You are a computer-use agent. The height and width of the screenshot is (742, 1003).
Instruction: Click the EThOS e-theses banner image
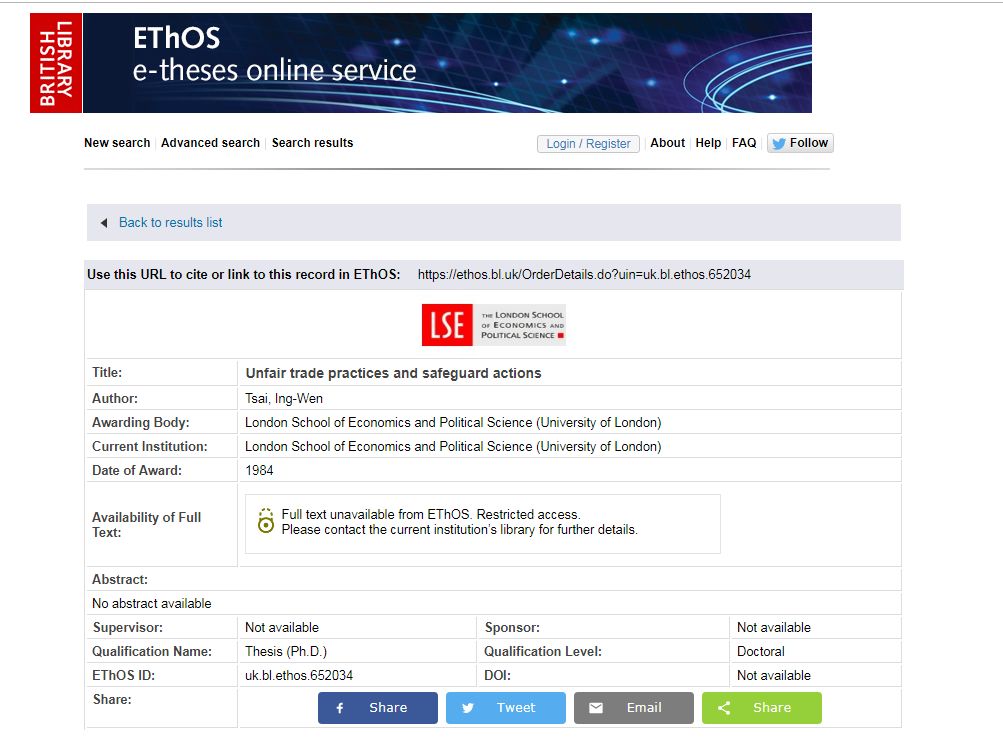447,63
